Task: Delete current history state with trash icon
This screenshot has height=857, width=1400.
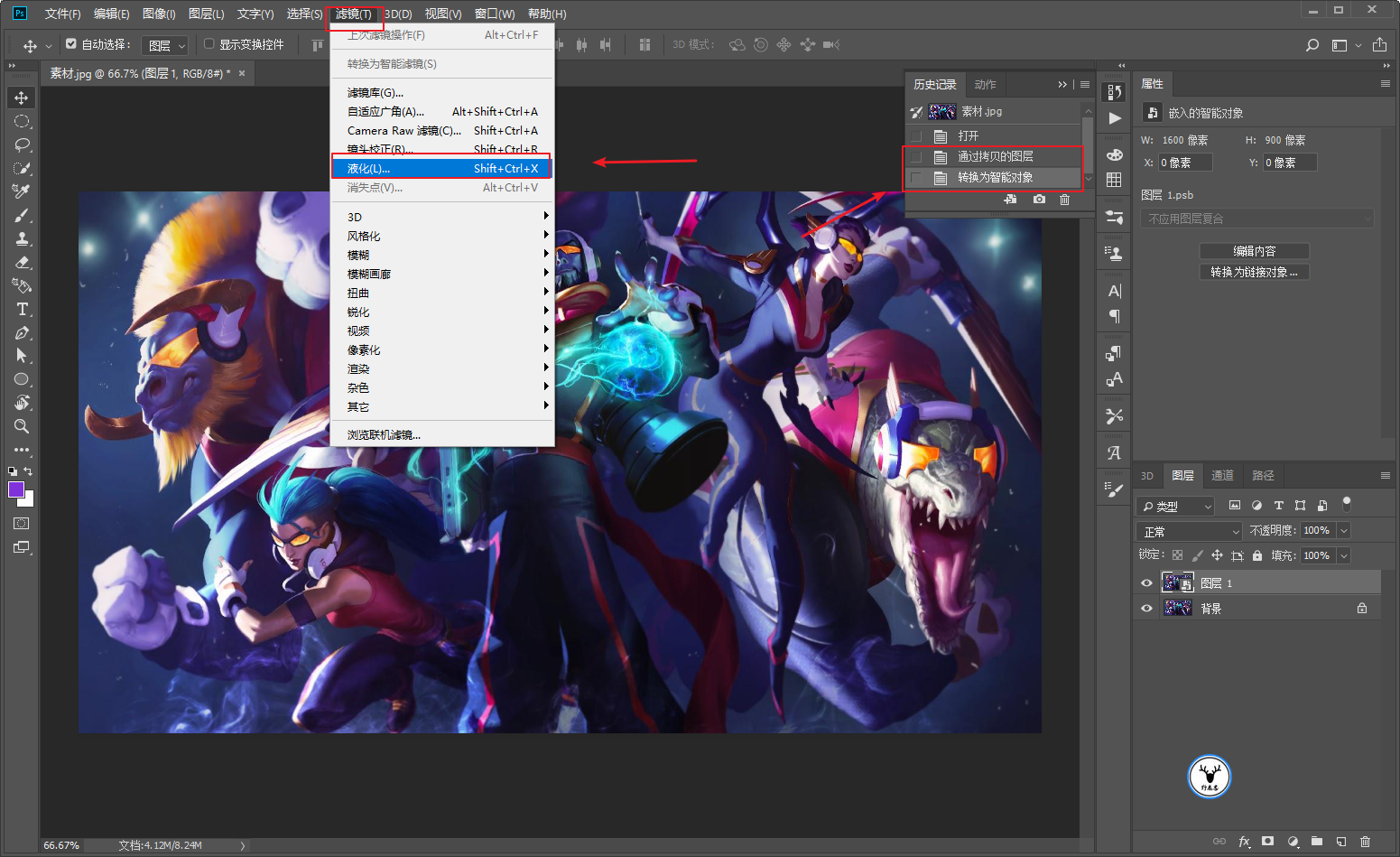Action: [1064, 200]
